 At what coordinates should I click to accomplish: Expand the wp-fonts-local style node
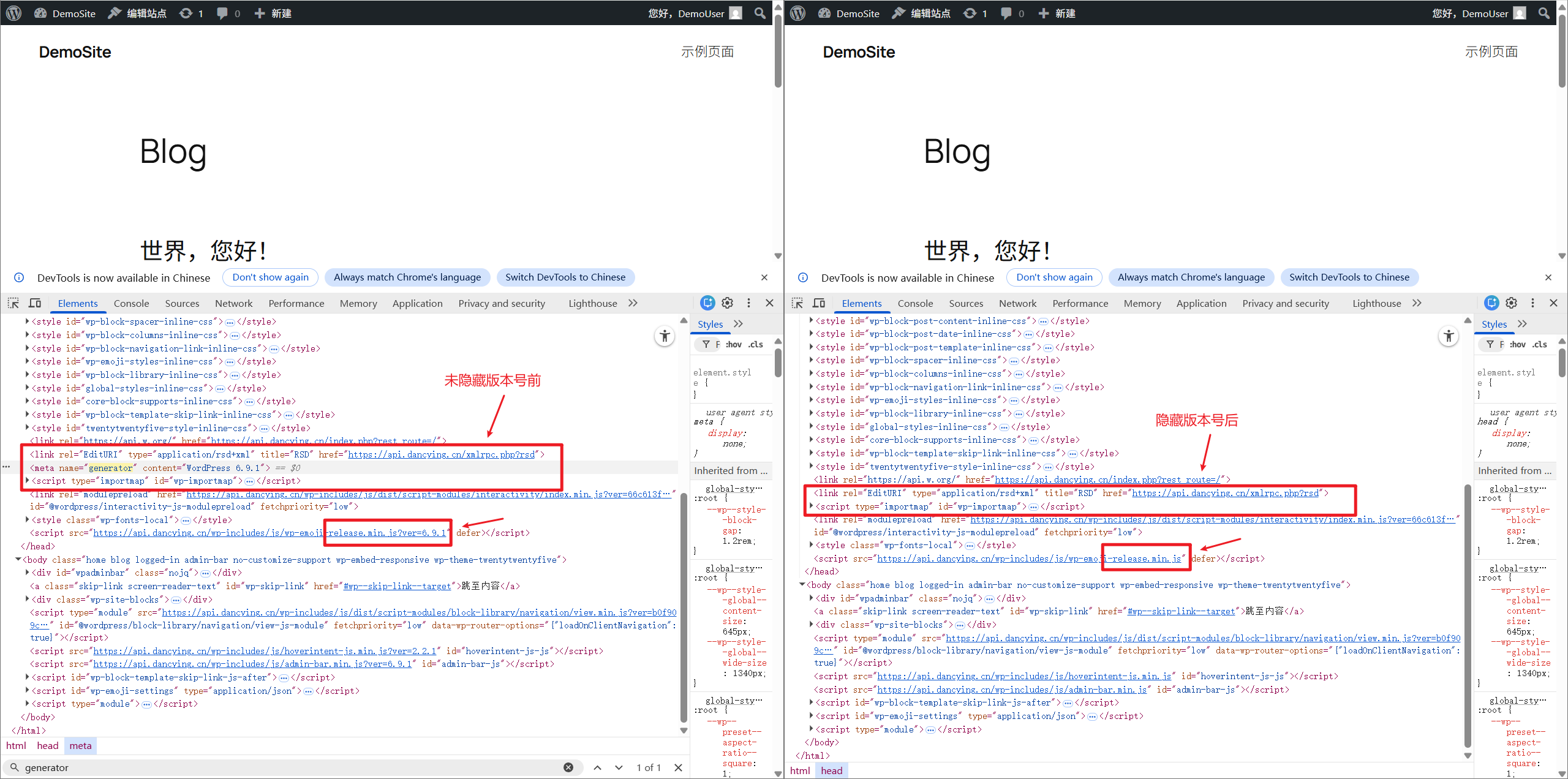click(x=26, y=519)
